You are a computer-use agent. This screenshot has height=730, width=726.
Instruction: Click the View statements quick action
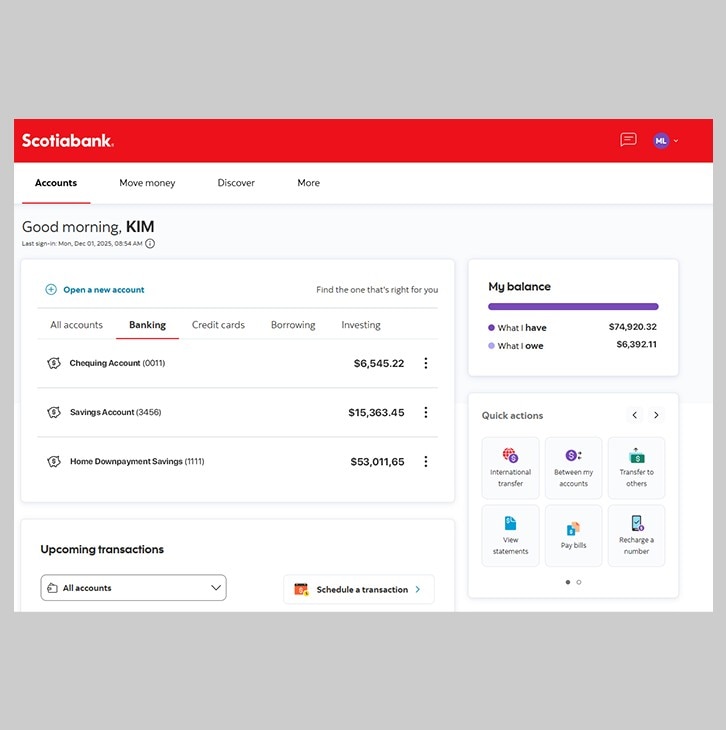[x=510, y=535]
